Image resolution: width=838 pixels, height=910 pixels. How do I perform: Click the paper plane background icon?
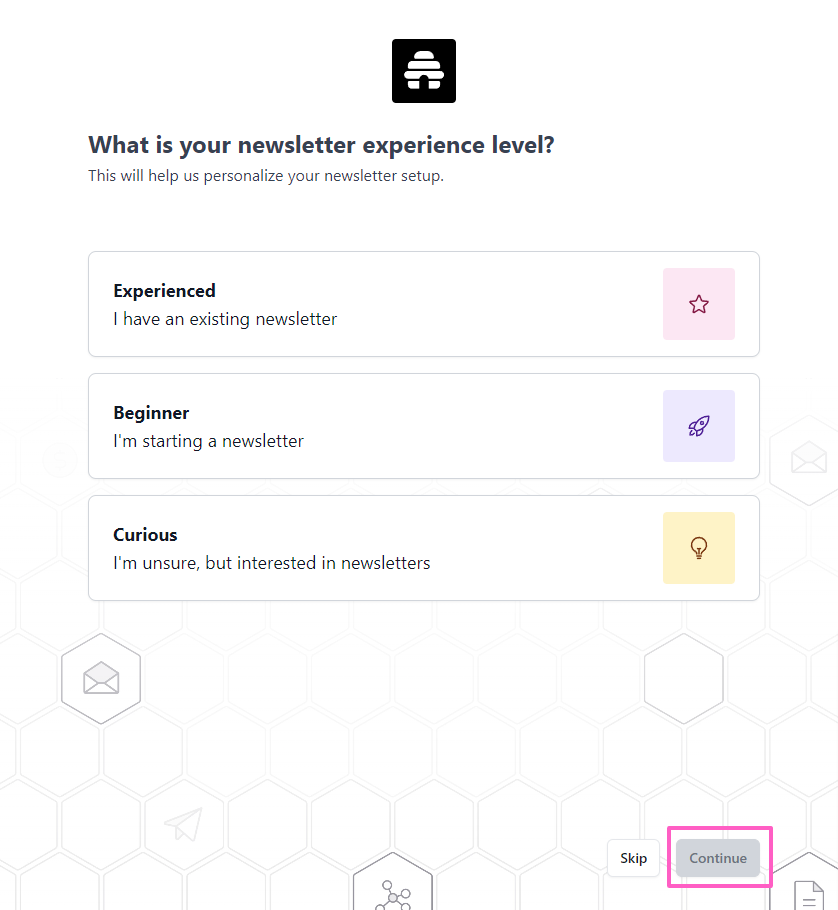pos(183,824)
